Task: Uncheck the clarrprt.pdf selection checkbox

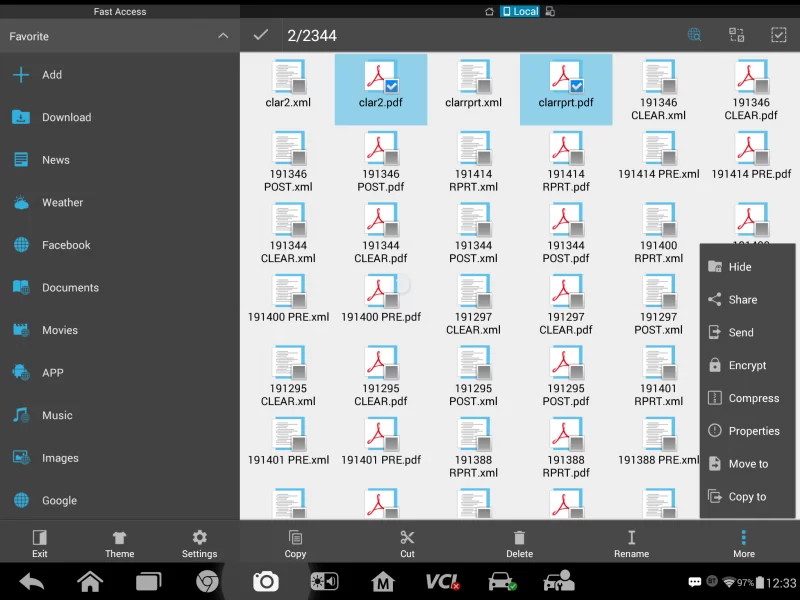Action: pos(577,86)
